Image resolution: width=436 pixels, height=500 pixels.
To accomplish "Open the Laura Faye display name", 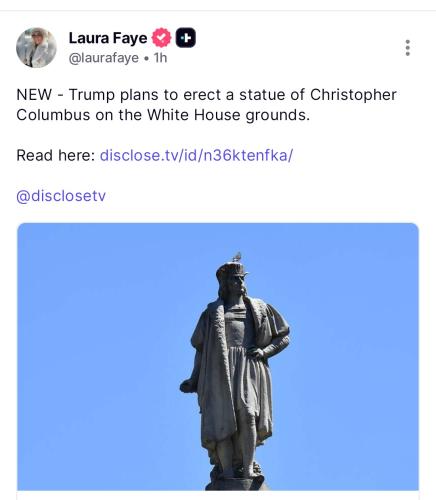I will (108, 38).
